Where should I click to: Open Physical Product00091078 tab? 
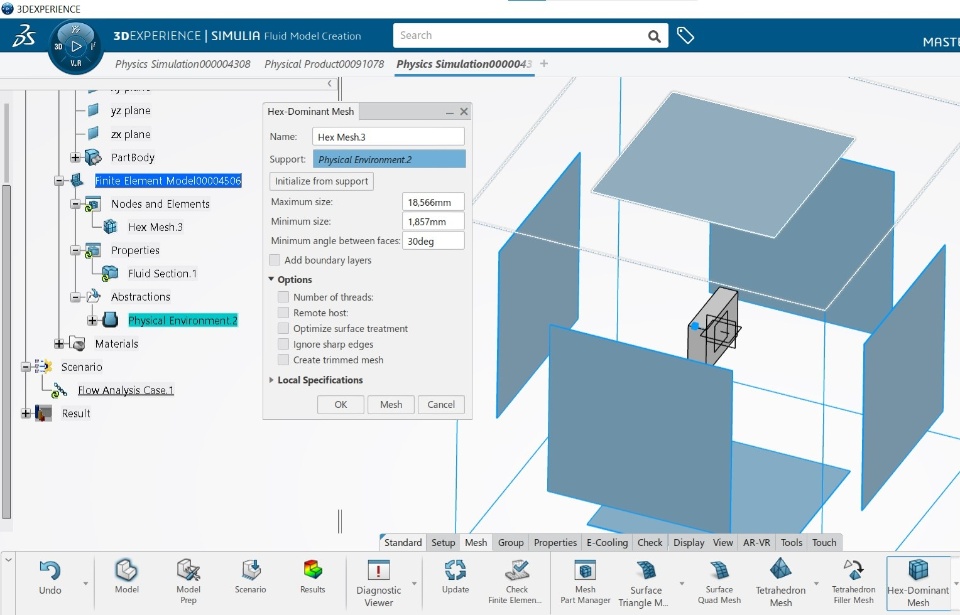[324, 64]
